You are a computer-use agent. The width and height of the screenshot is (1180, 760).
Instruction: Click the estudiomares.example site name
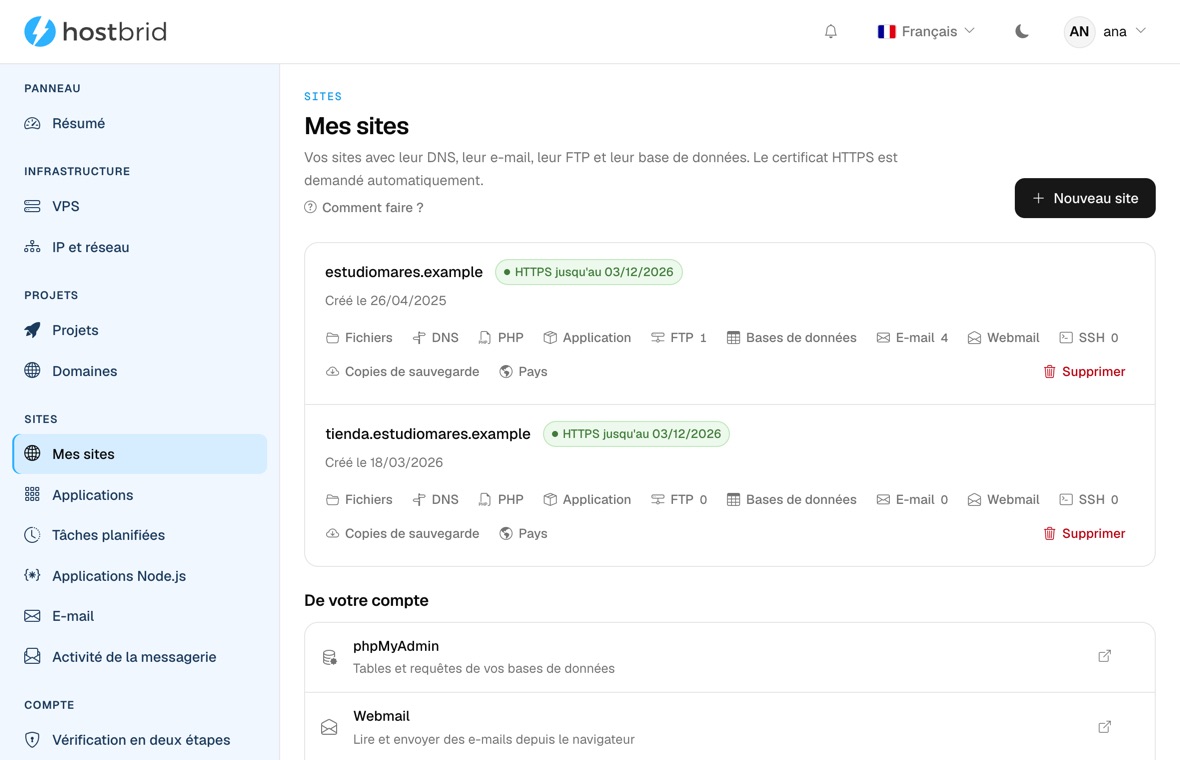tap(403, 272)
